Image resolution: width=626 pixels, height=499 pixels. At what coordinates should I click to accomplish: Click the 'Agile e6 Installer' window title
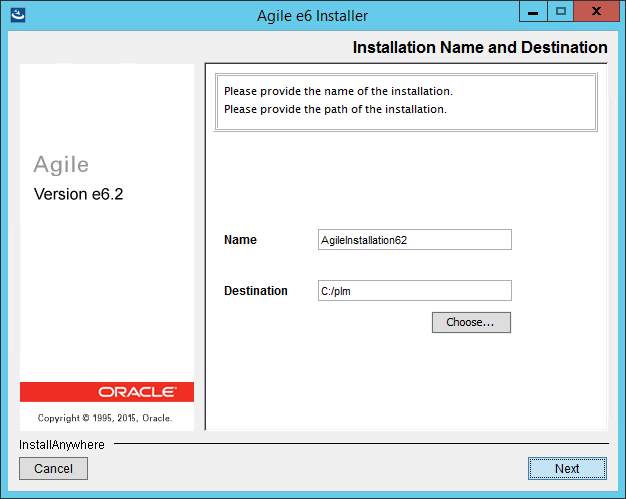pyautogui.click(x=312, y=16)
